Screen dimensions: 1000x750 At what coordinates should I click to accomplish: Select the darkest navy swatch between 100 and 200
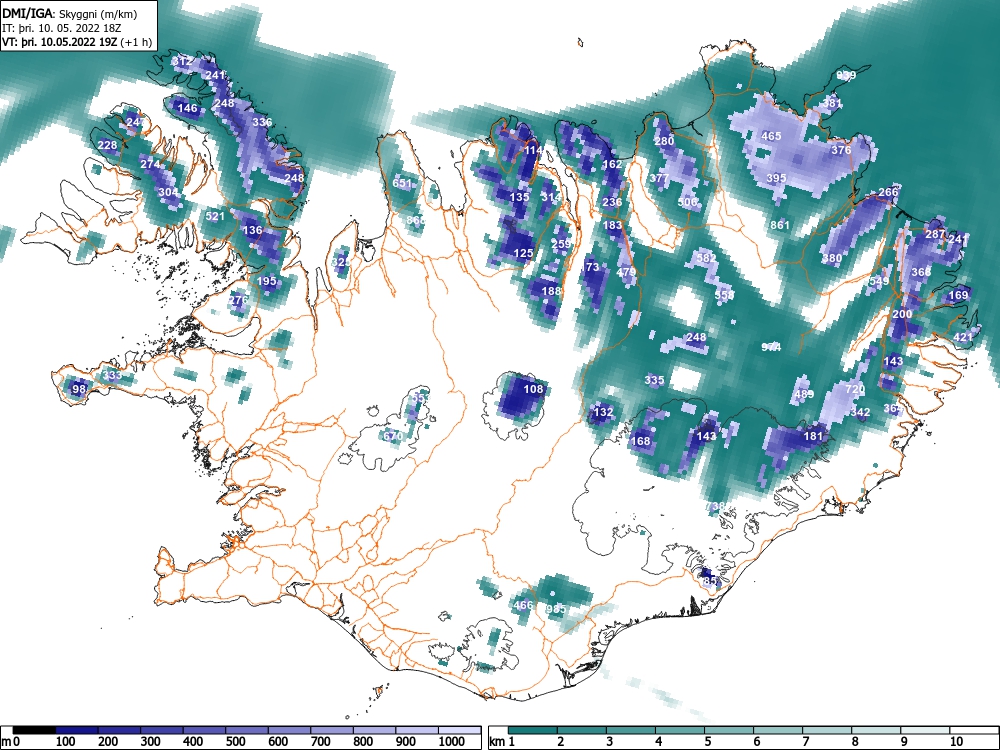click(77, 730)
